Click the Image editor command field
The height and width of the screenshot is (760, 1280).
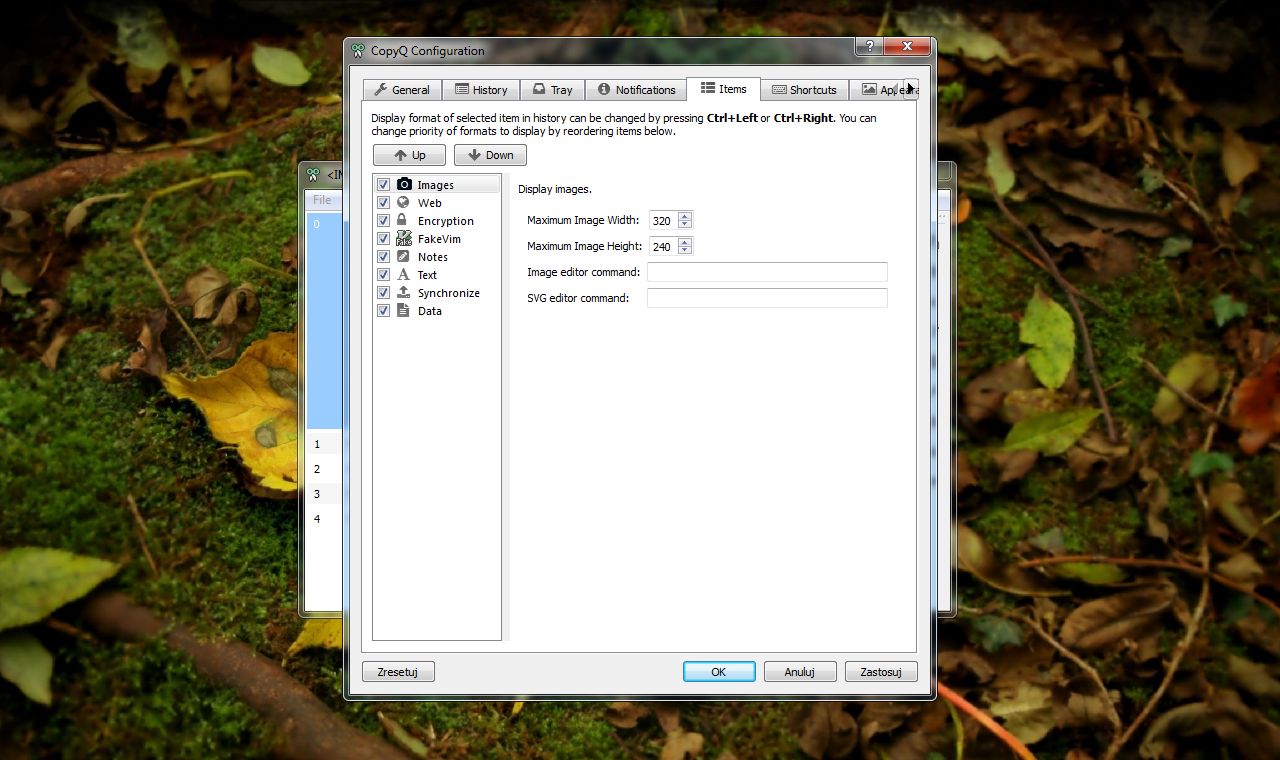click(767, 272)
